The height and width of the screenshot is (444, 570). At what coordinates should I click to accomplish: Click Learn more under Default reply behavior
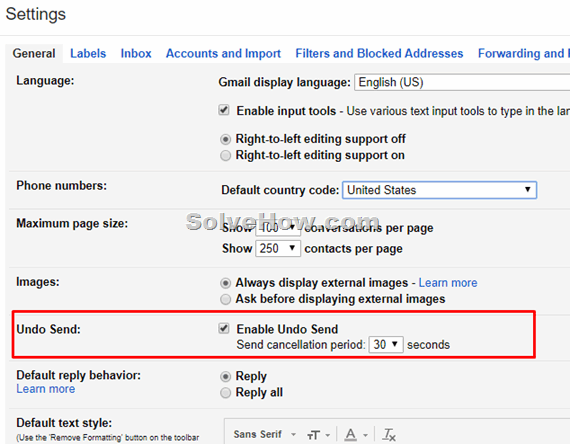click(46, 389)
